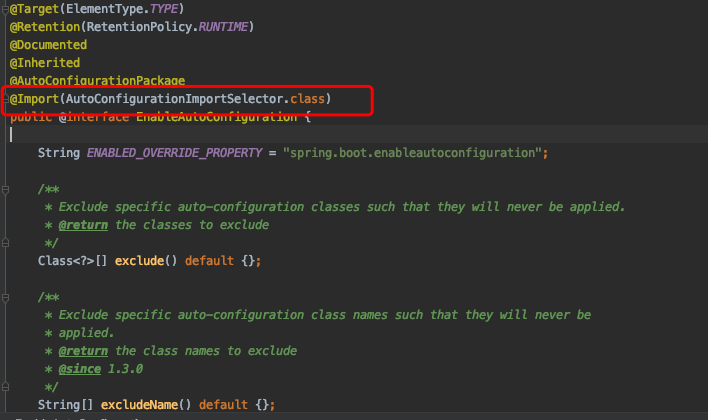The image size is (708, 420).
Task: Click the @Inherited annotation
Action: point(45,63)
